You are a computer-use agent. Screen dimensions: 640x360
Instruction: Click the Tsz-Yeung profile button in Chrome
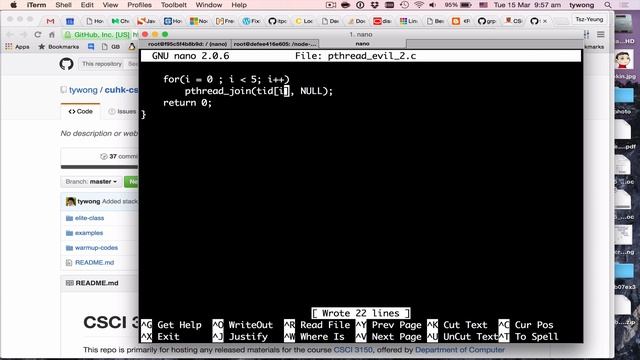(589, 19)
